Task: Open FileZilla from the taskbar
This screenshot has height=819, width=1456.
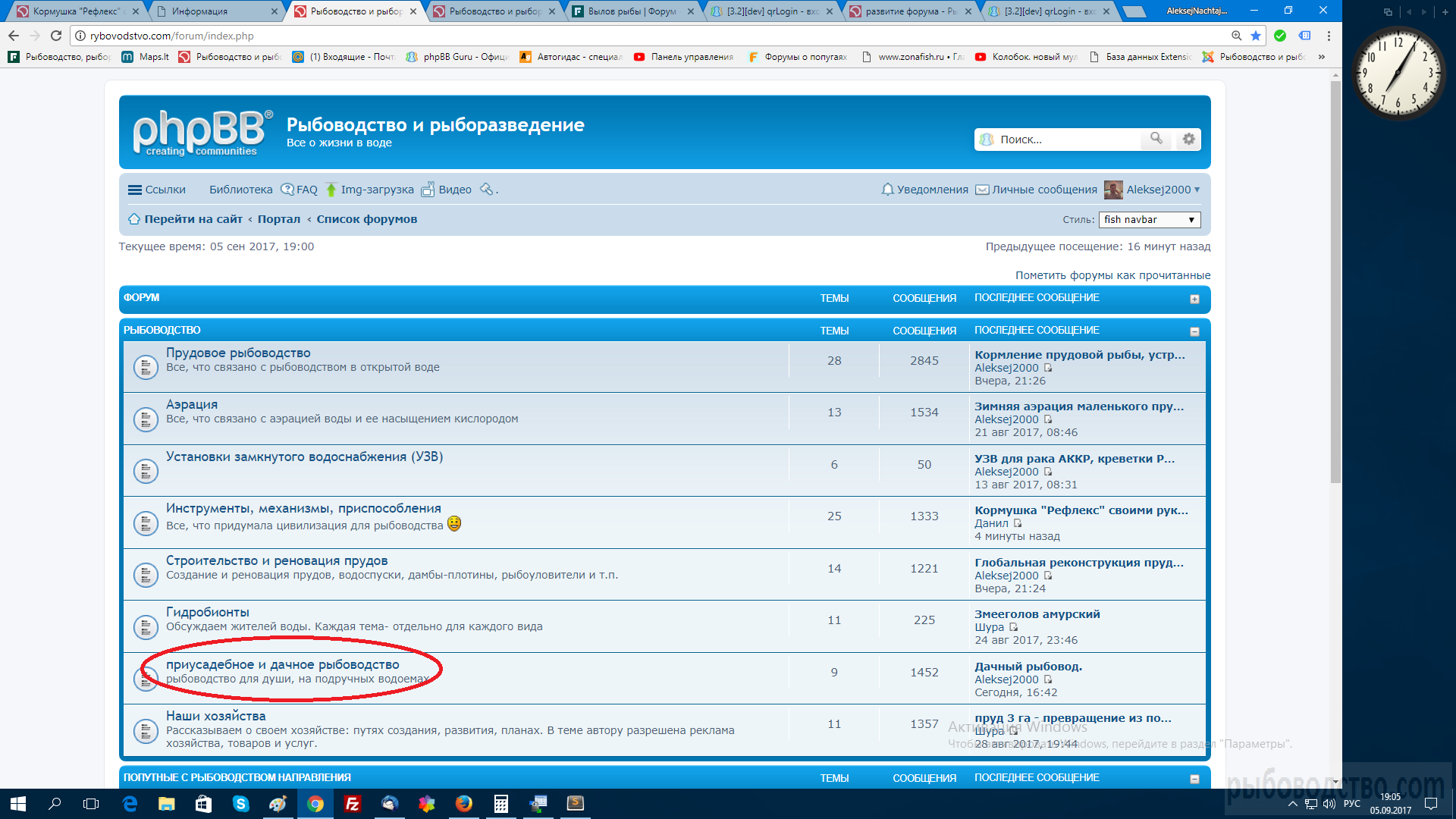Action: point(353,804)
